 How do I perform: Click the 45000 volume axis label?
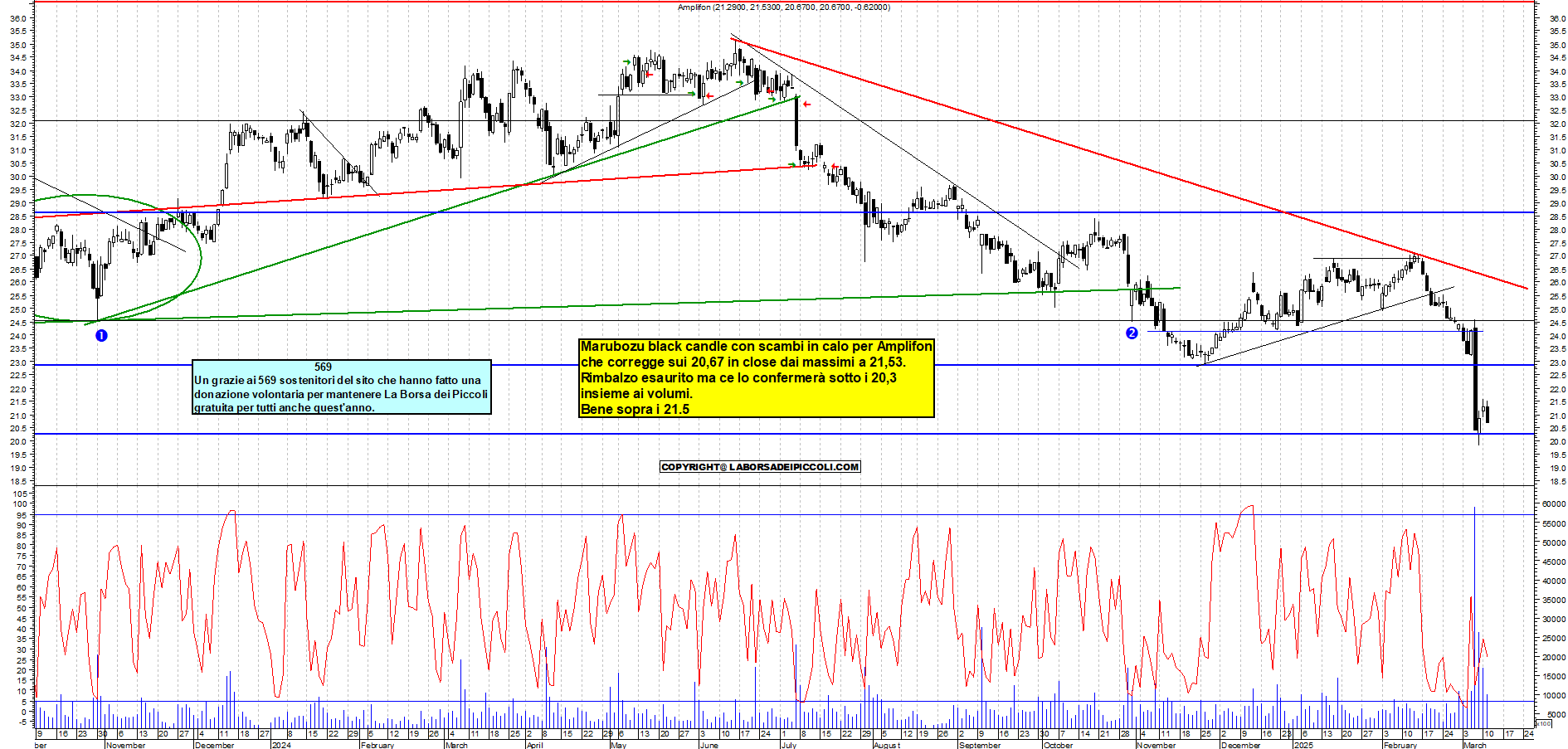[x=1554, y=562]
